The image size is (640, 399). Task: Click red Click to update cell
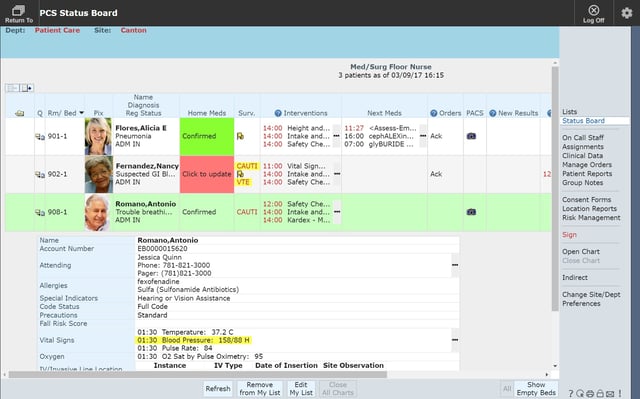point(207,174)
